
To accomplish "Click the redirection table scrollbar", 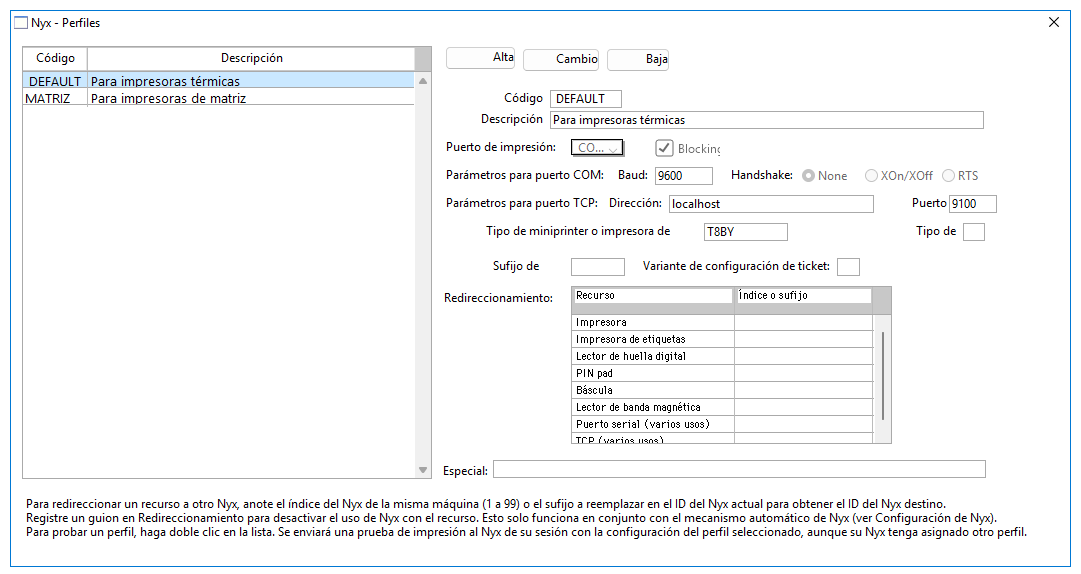I will (882, 376).
